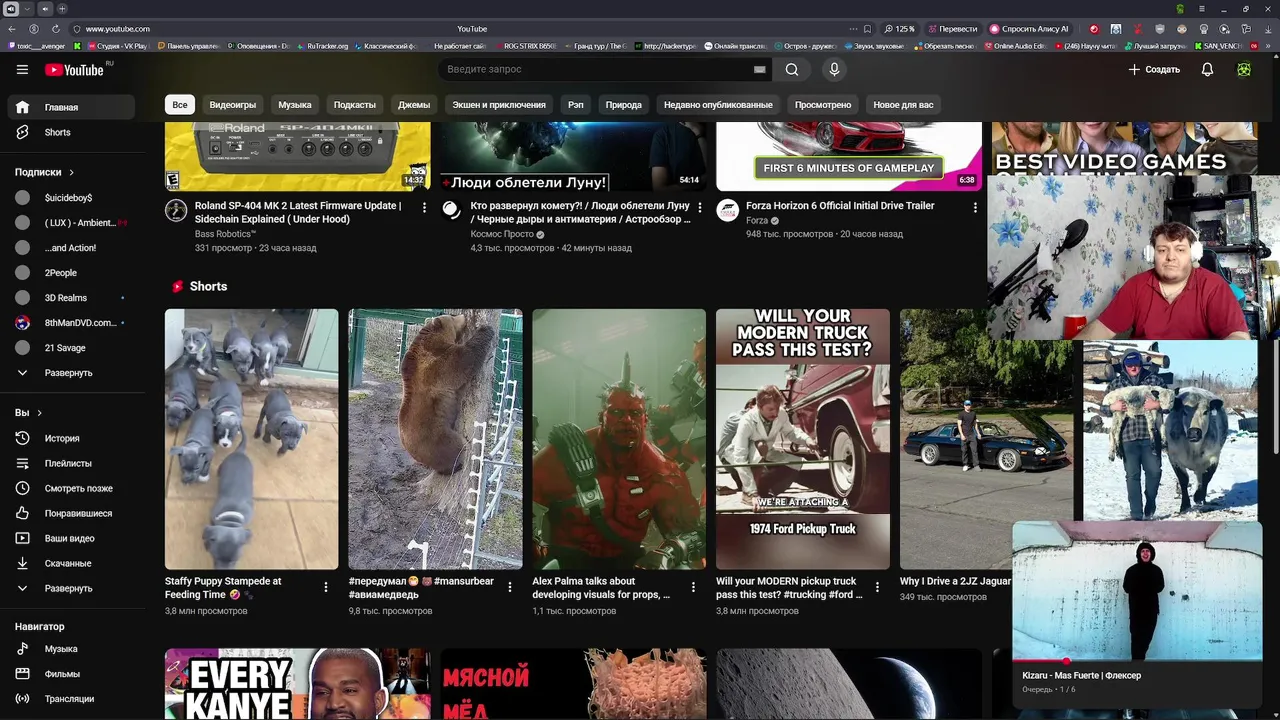Click the search magnifier button
This screenshot has height=720, width=1280.
(x=792, y=69)
